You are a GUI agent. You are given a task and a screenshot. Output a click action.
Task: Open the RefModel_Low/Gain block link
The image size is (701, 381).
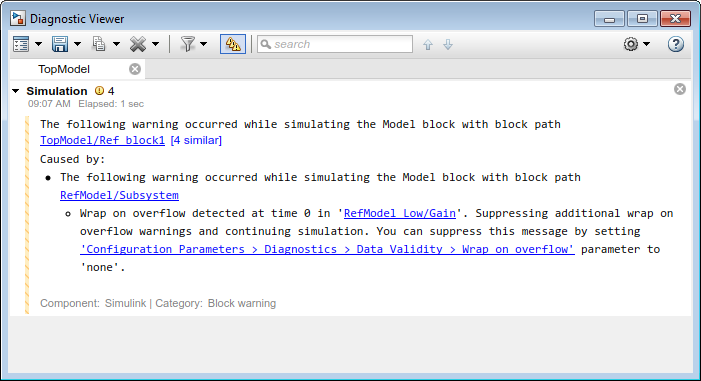tap(400, 213)
